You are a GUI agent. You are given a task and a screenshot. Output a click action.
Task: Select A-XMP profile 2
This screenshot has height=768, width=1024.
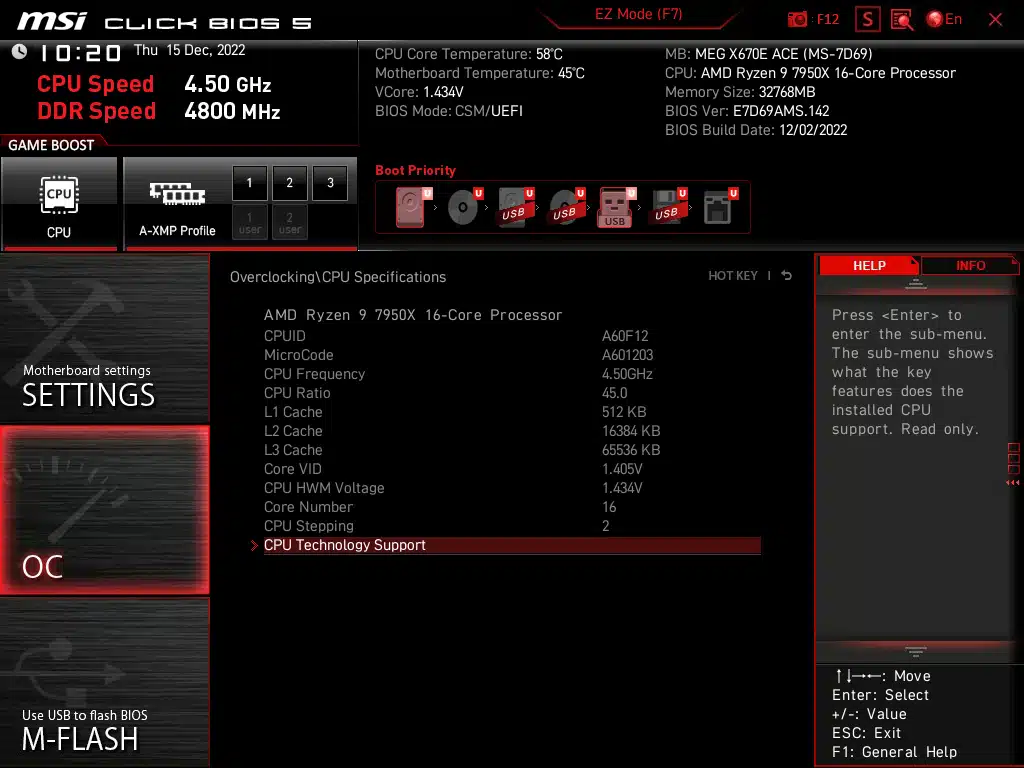pos(290,183)
